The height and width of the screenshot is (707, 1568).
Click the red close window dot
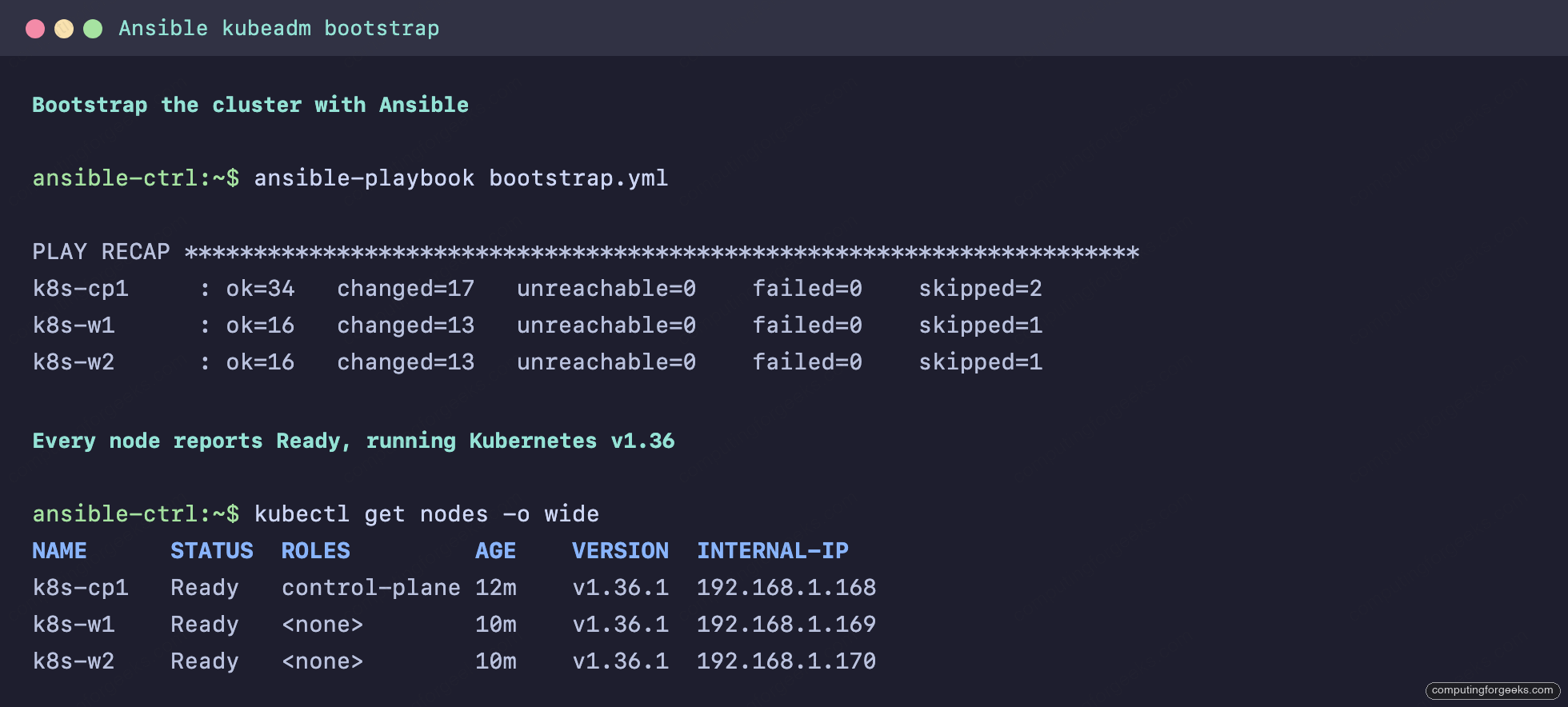tap(35, 29)
